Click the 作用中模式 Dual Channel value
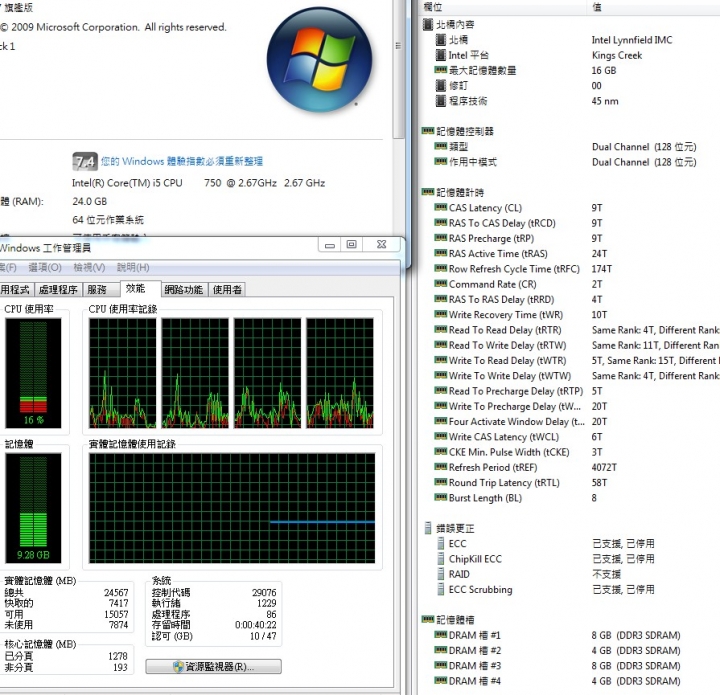The height and width of the screenshot is (695, 720). point(644,162)
